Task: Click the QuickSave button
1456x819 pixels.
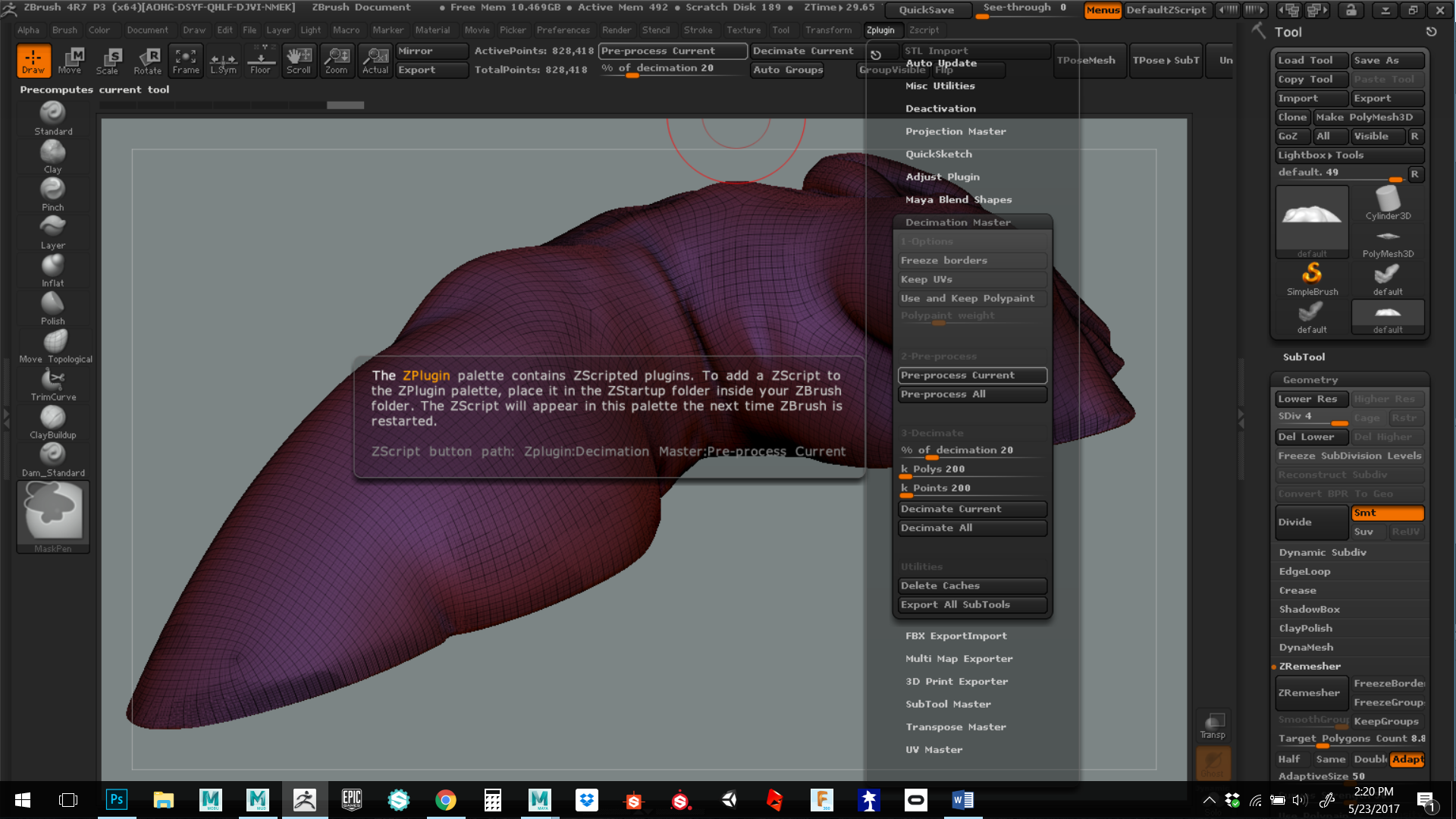Action: (x=926, y=10)
